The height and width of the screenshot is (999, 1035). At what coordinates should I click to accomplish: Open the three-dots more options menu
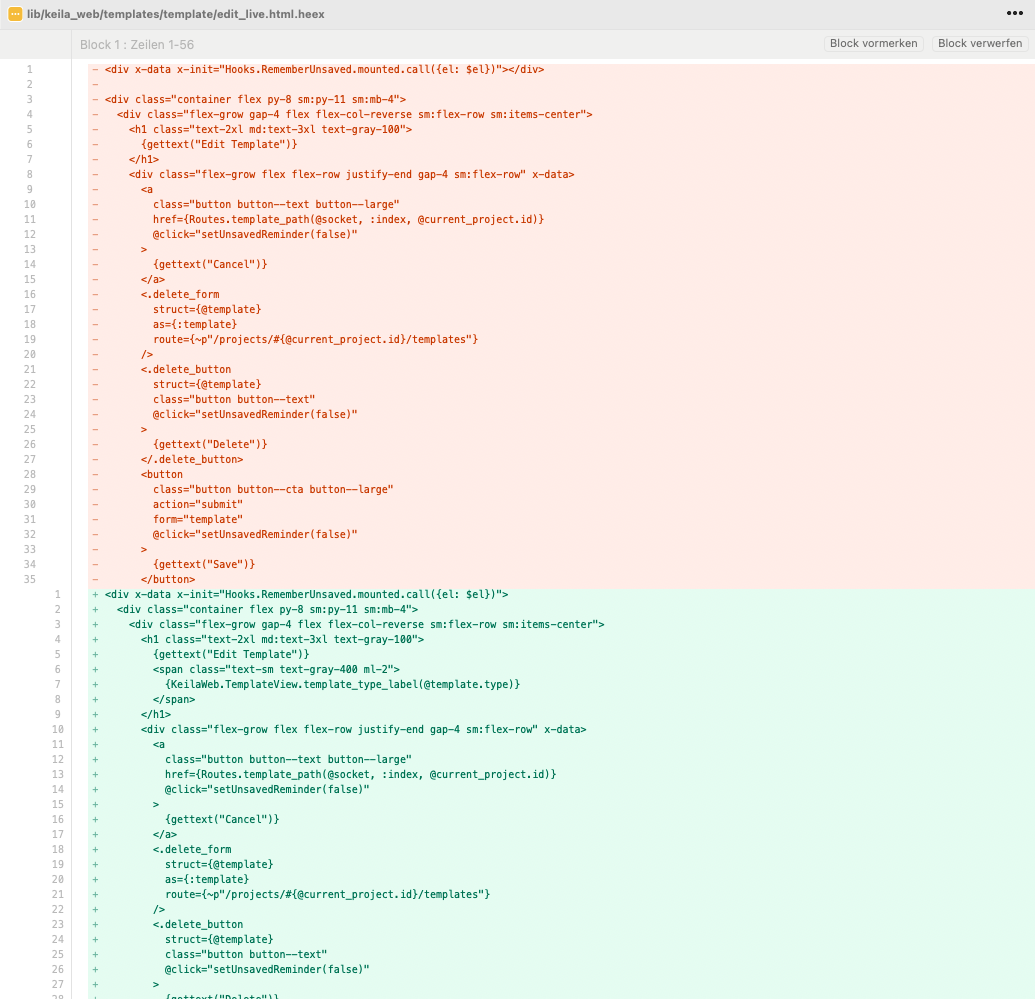[1015, 13]
